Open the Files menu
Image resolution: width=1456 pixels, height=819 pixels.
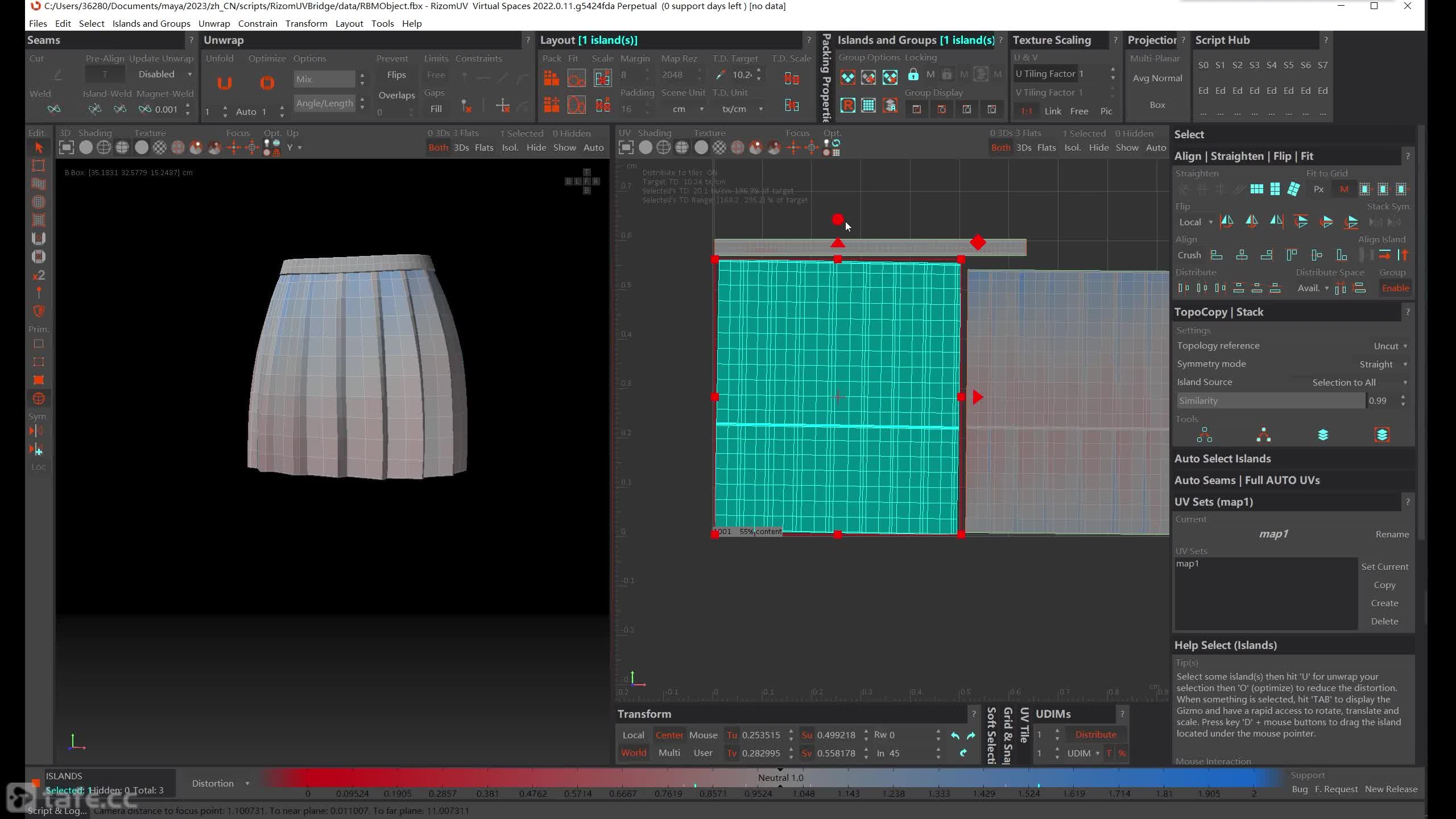pyautogui.click(x=38, y=23)
